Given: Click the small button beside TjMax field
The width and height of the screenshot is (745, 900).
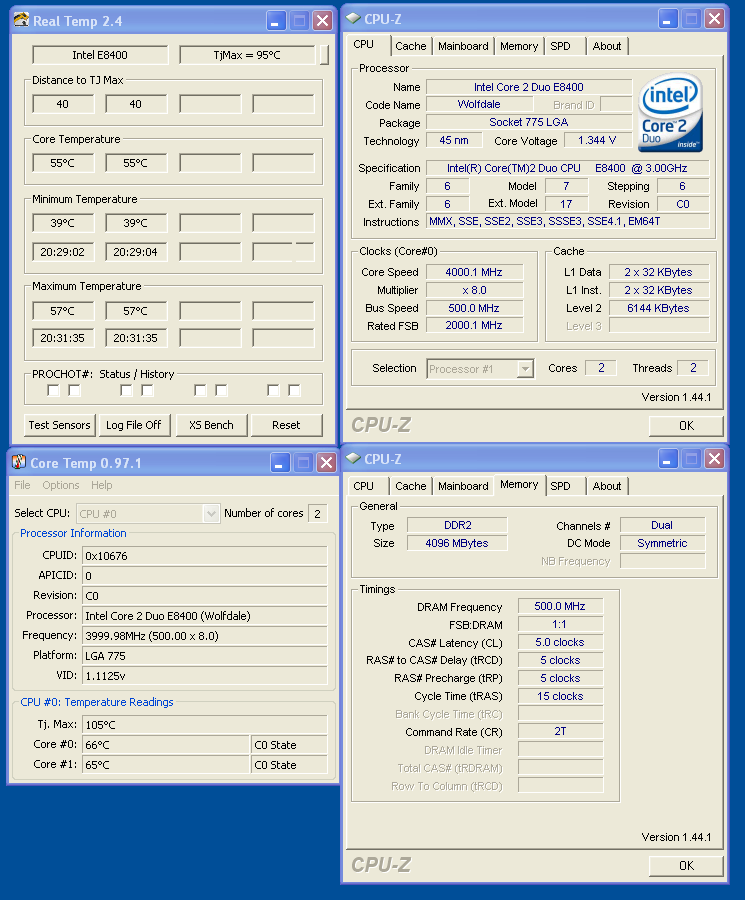Looking at the screenshot, I should coord(324,55).
